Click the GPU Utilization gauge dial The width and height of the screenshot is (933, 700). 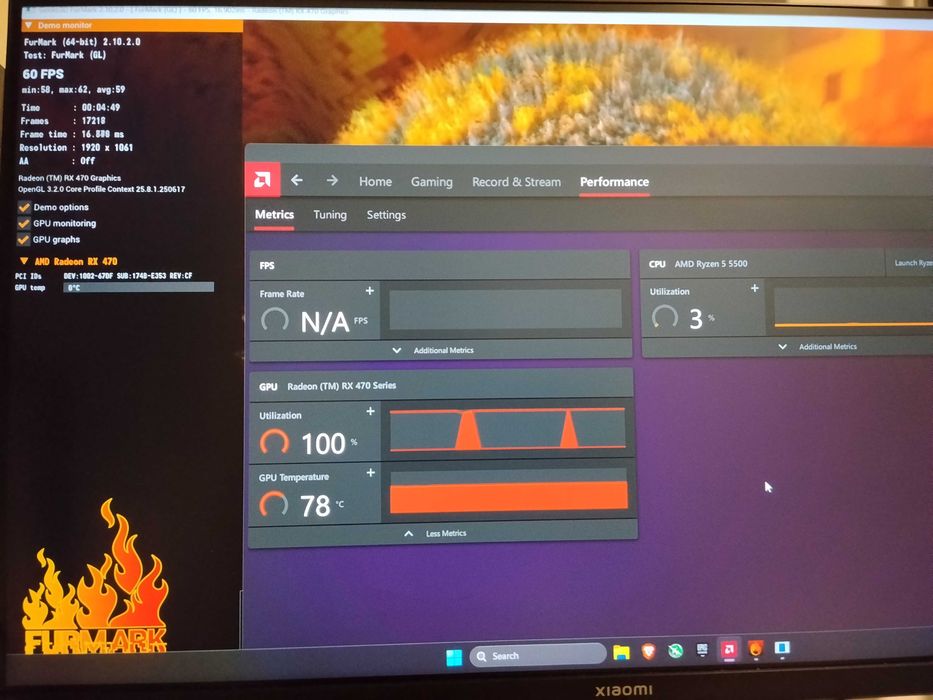[x=274, y=442]
